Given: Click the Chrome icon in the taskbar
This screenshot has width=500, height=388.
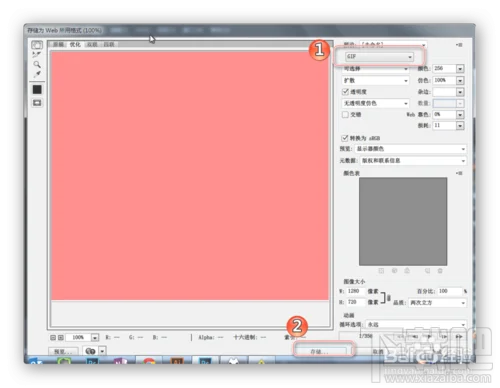Looking at the screenshot, I should click(x=149, y=361).
